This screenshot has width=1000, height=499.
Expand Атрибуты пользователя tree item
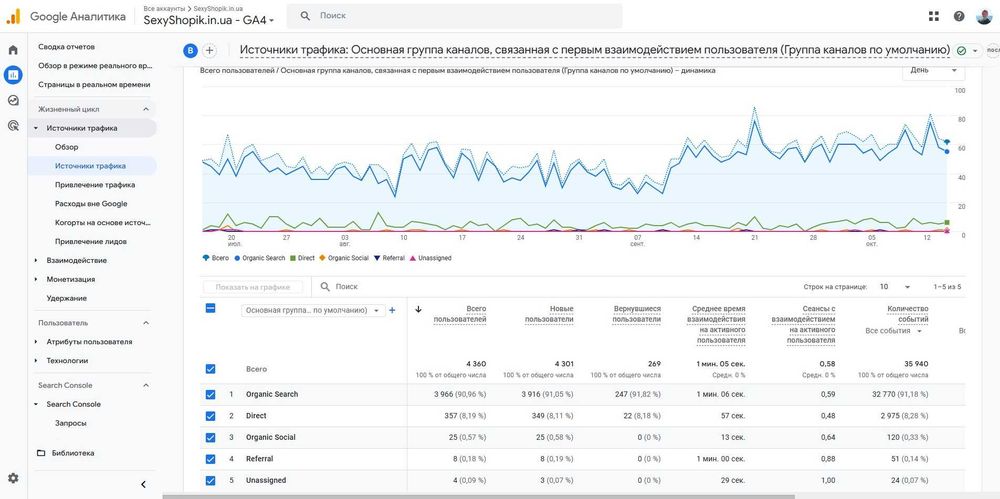pyautogui.click(x=36, y=342)
